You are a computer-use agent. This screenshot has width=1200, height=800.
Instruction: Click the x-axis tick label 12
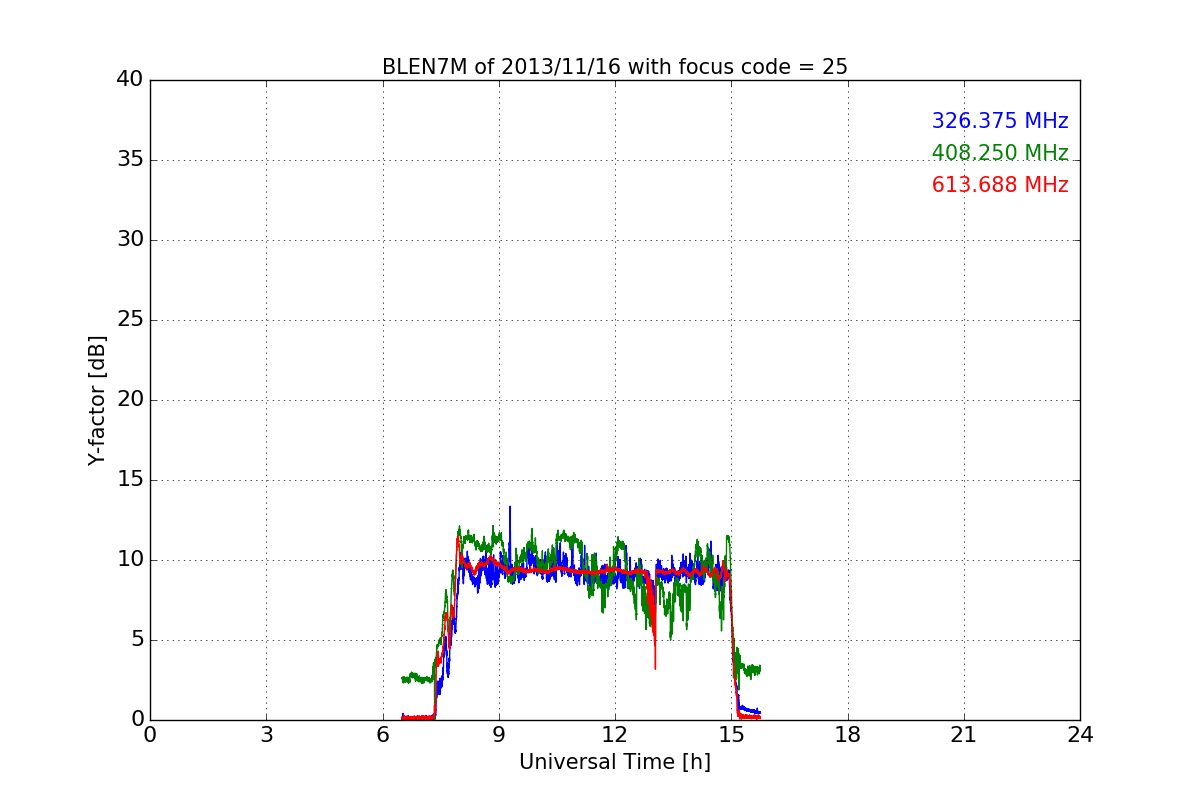pos(615,735)
